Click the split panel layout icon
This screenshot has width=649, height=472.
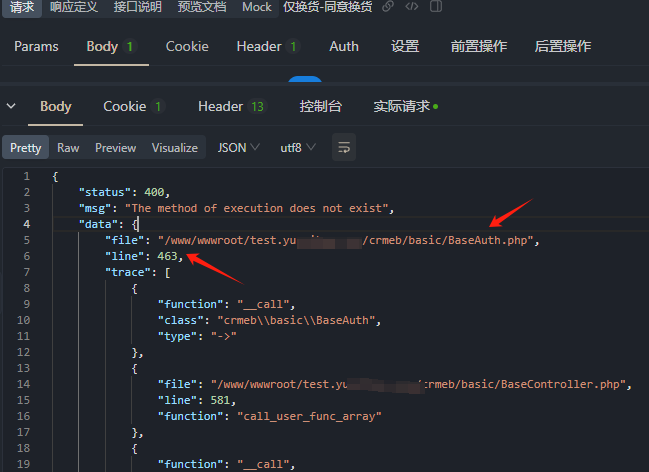tap(436, 6)
